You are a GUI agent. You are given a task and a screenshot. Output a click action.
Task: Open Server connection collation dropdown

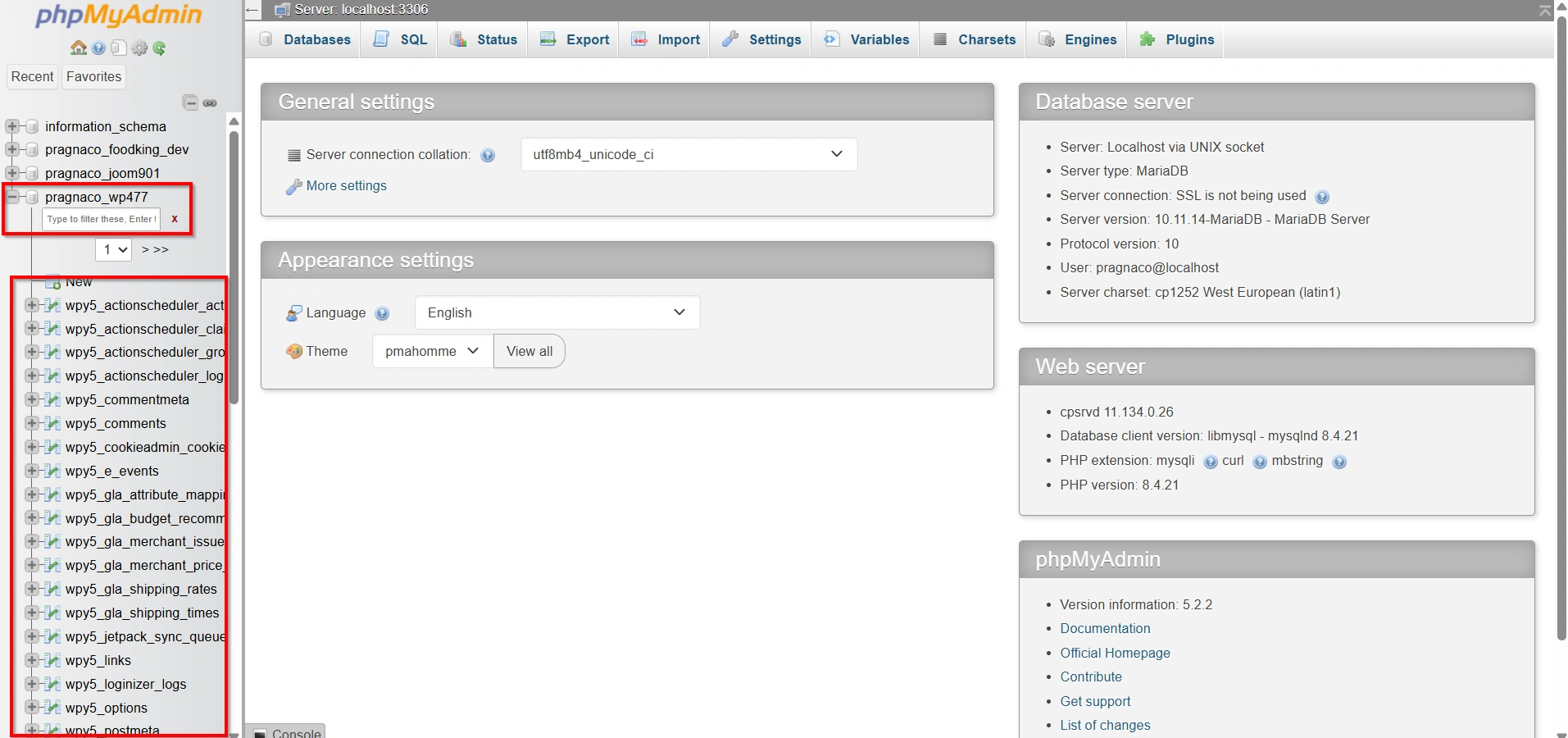click(x=689, y=154)
